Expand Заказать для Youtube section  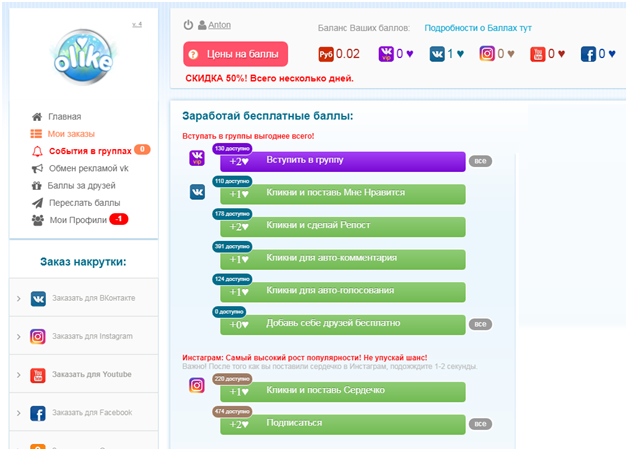click(x=84, y=374)
